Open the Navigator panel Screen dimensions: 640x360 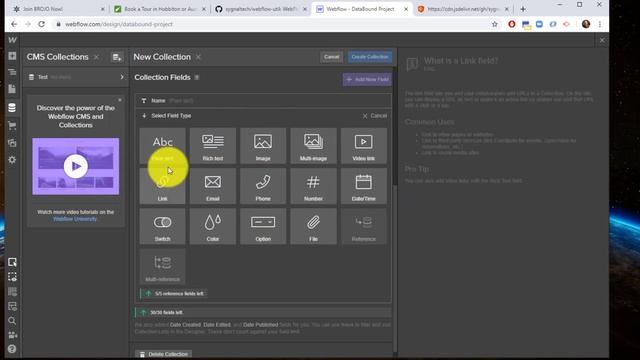[12, 72]
